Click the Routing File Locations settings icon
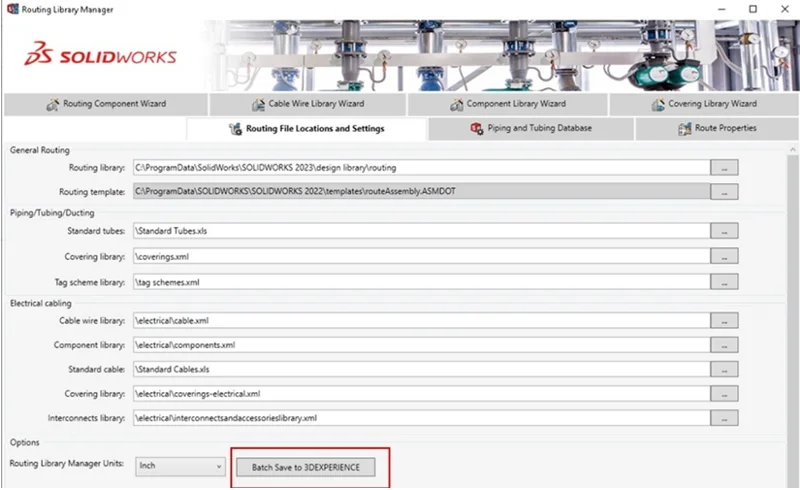The image size is (800, 490). click(235, 129)
